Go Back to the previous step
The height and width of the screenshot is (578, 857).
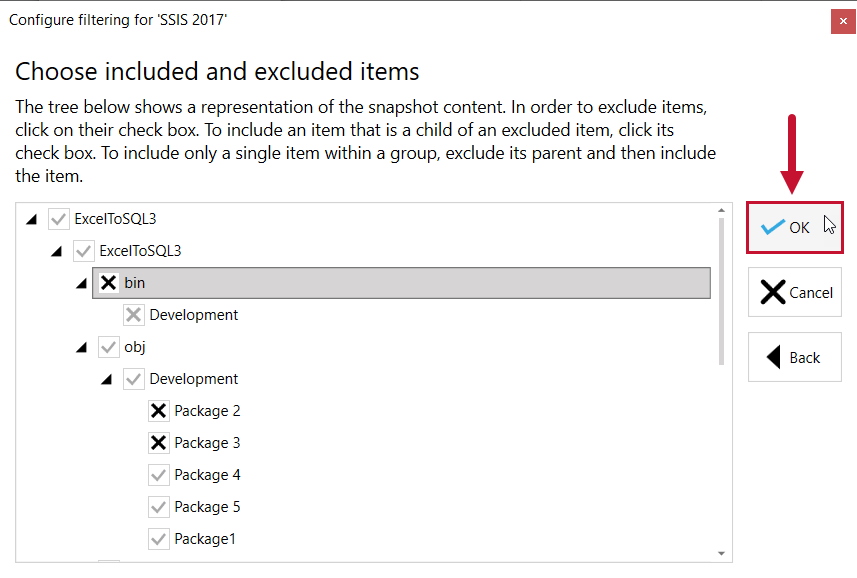point(795,357)
